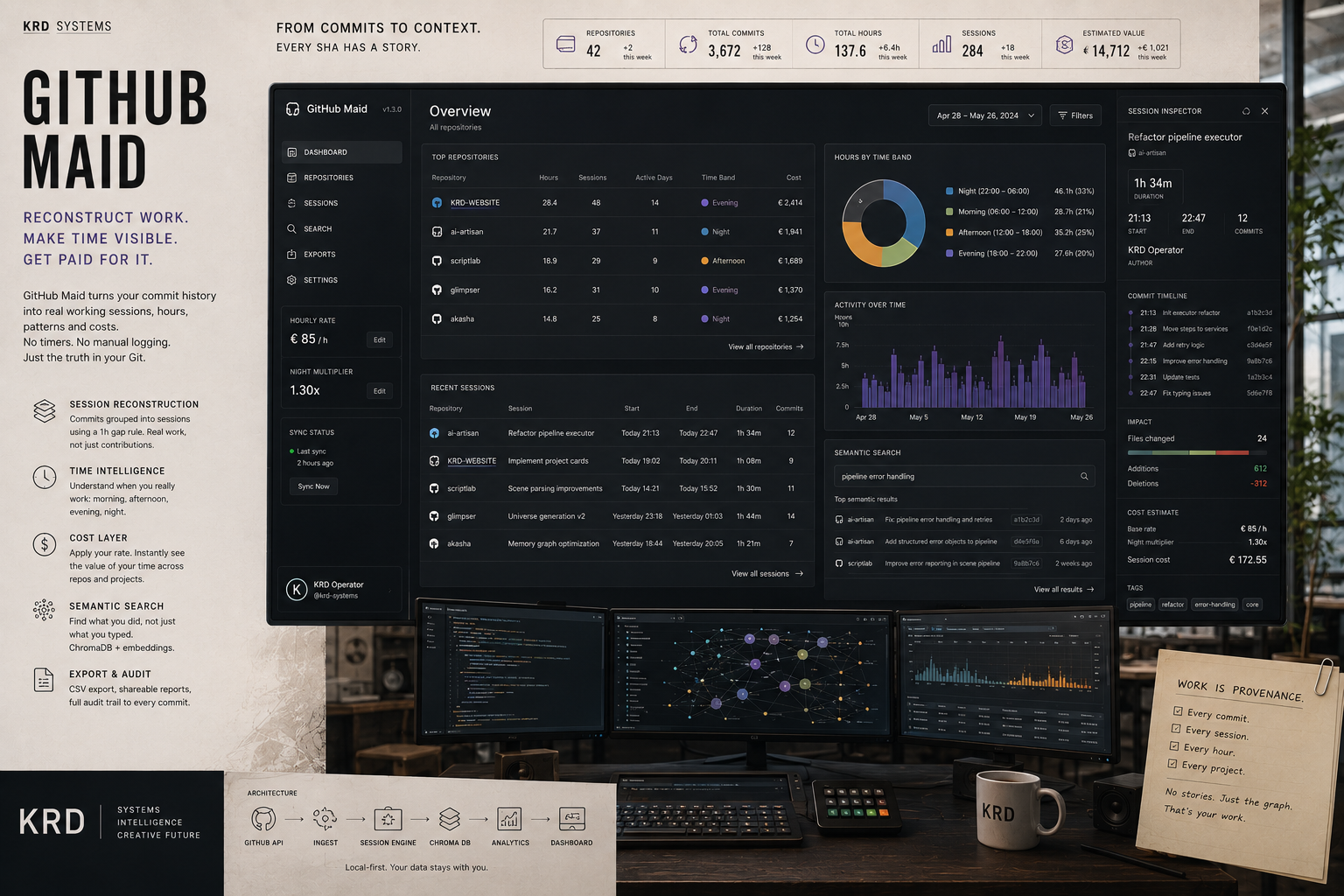Open the Exports sidebar icon
The image size is (1344, 896).
(291, 255)
